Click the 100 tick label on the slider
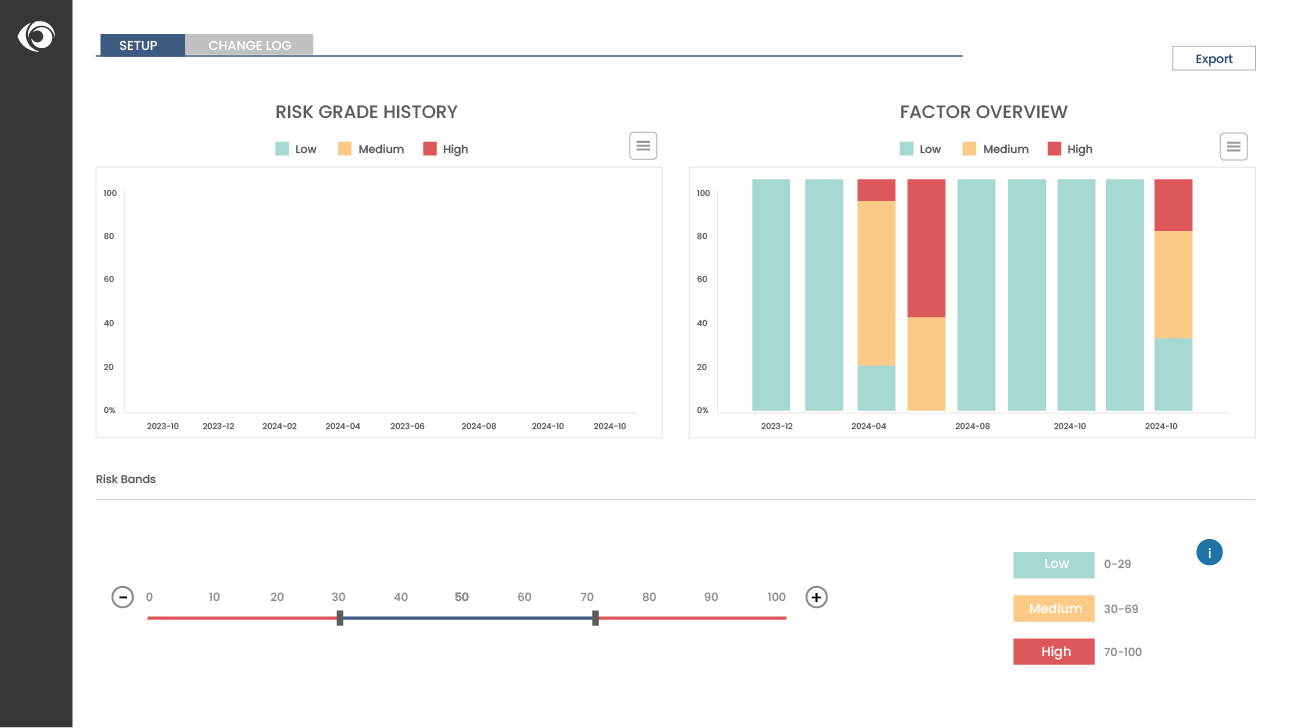Viewport: 1300px width, 728px height. click(777, 597)
